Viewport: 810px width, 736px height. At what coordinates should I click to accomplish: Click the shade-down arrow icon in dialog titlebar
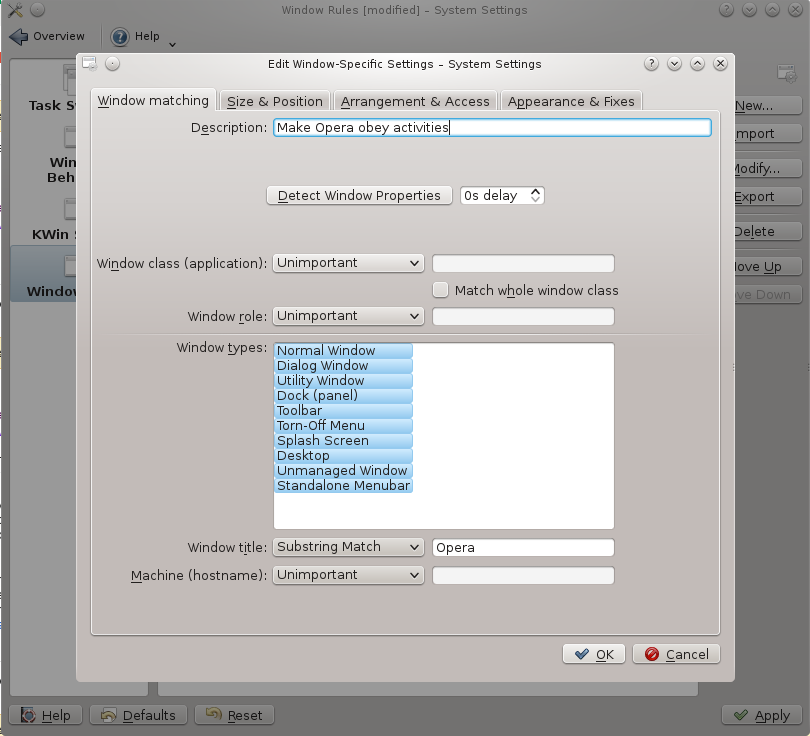tap(675, 63)
